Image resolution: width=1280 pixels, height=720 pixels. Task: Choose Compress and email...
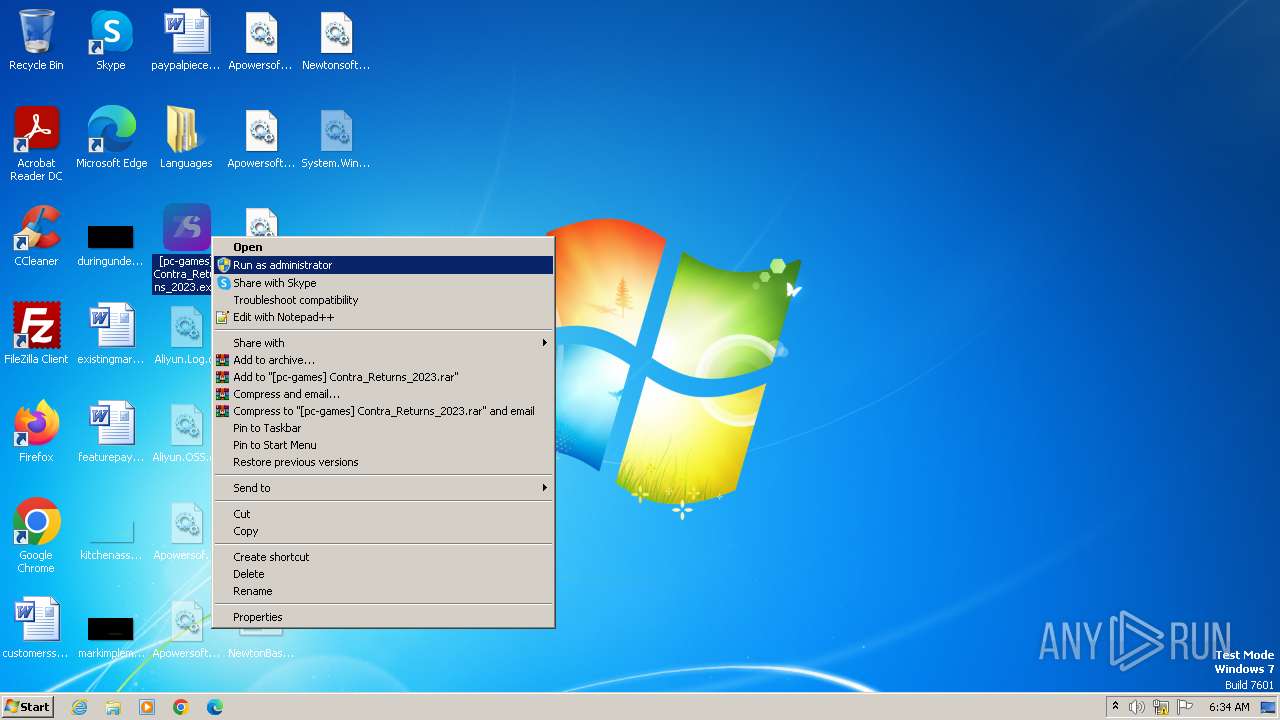tap(383, 394)
